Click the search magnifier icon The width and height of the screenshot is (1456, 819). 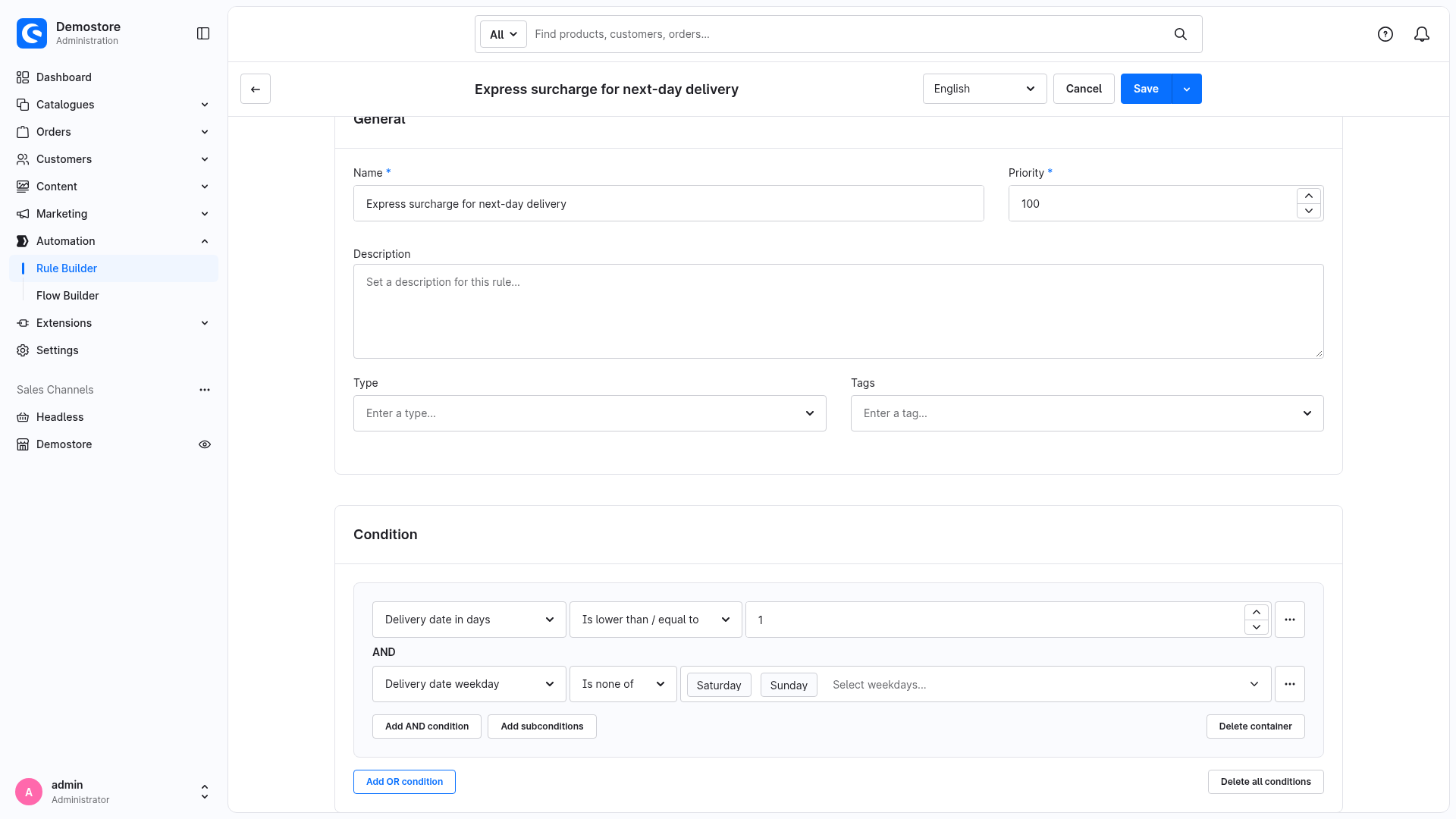point(1181,34)
